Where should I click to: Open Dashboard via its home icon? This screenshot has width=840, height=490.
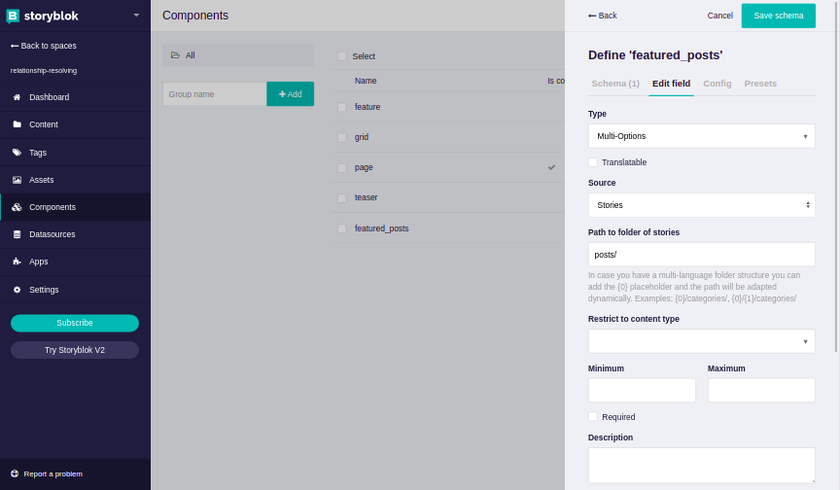tap(17, 97)
